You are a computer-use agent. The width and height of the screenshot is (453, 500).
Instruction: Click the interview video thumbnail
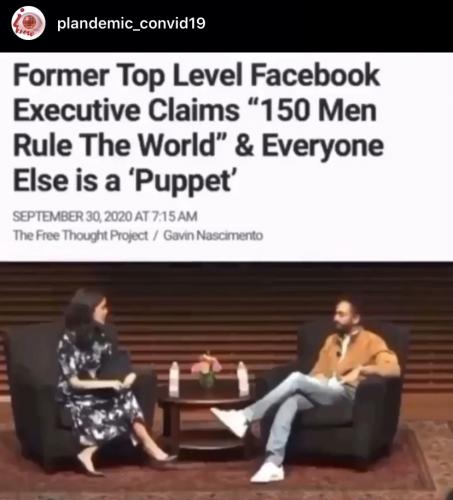pyautogui.click(x=226, y=381)
